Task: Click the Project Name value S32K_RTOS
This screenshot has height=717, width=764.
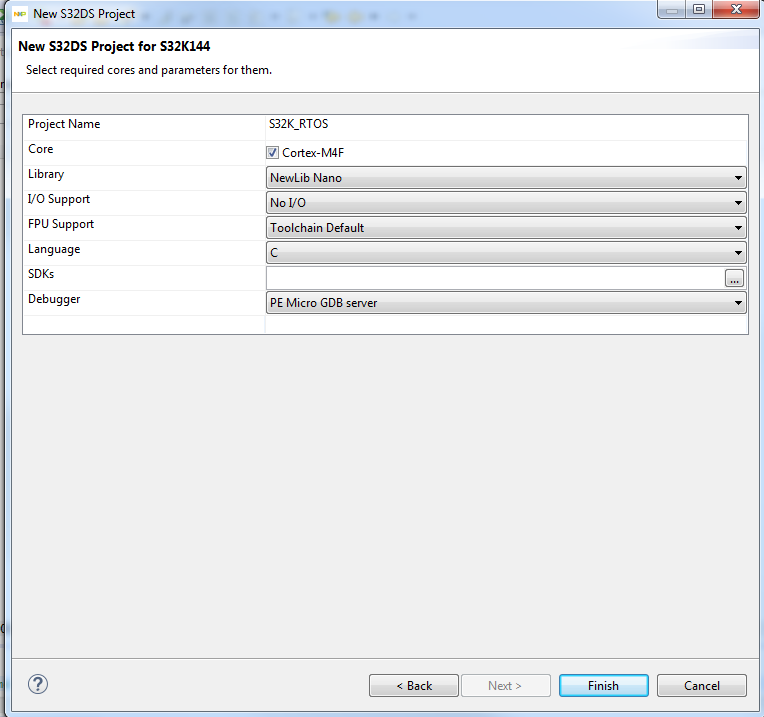Action: (298, 124)
